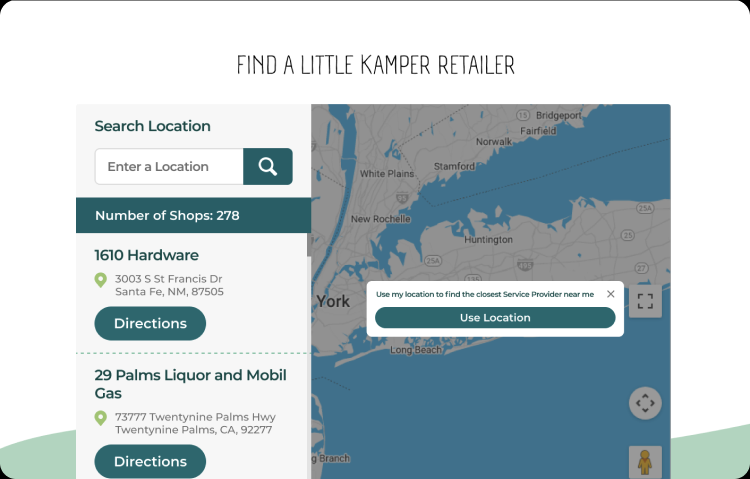Select 29 Palms Liquor and Mobil Gas title
The height and width of the screenshot is (479, 750).
(190, 384)
